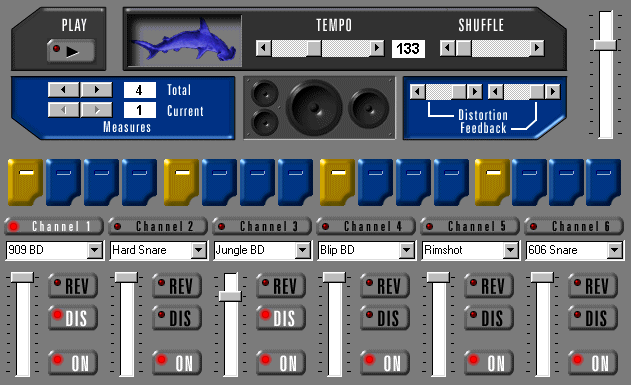Select the Total measures field showing 4
Screen dimensions: 631x385
tap(140, 90)
